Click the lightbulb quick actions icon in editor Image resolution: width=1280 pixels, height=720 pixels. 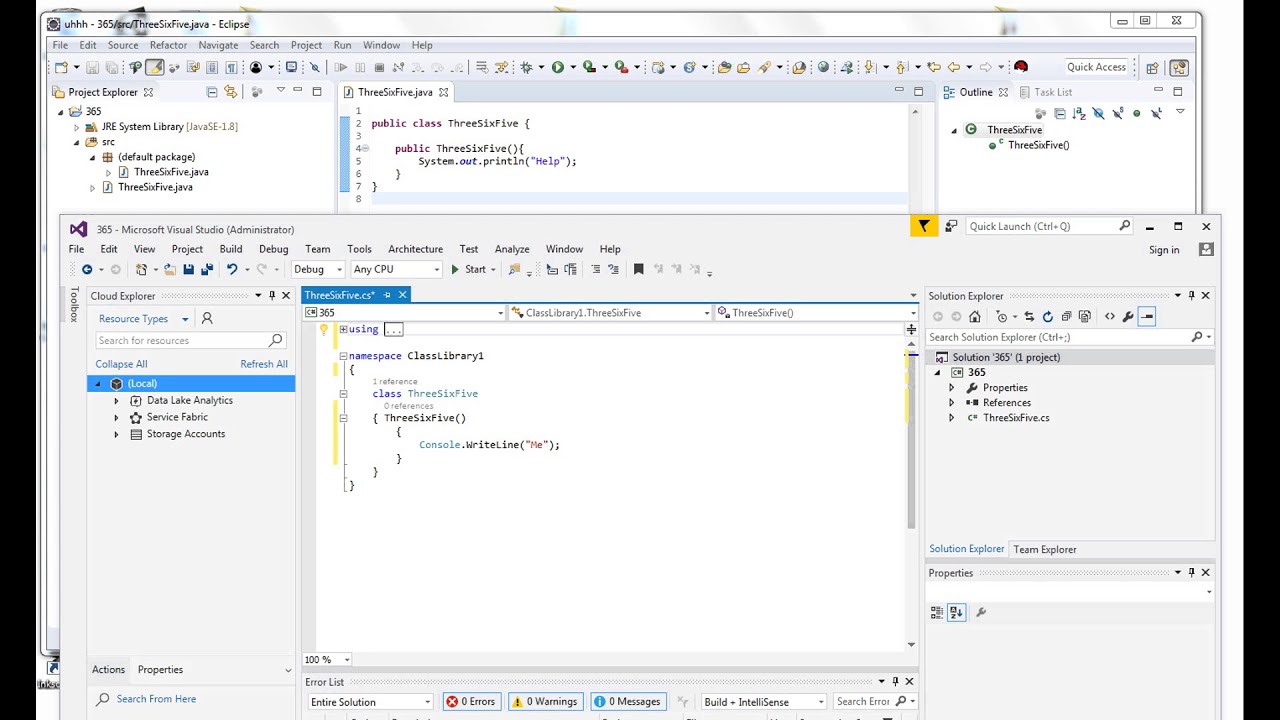pos(324,329)
